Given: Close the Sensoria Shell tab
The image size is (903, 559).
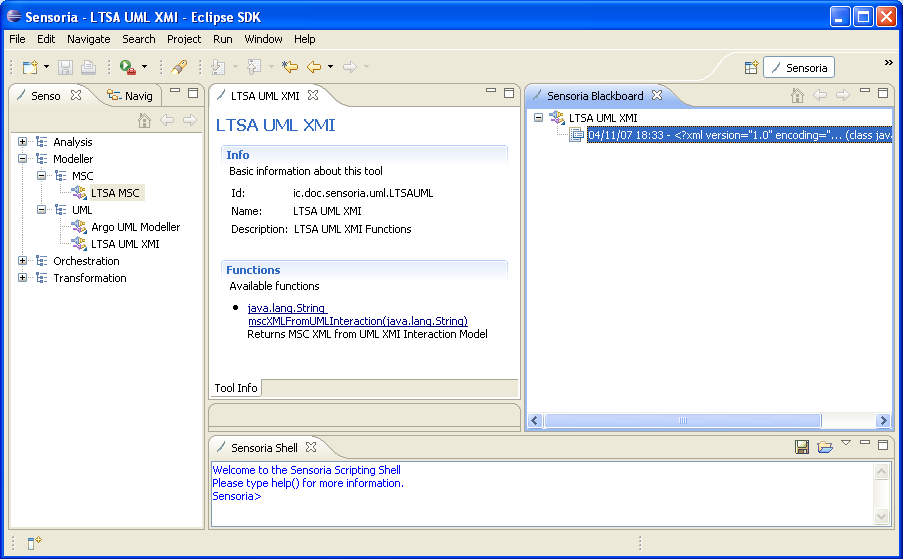Looking at the screenshot, I should (x=311, y=447).
